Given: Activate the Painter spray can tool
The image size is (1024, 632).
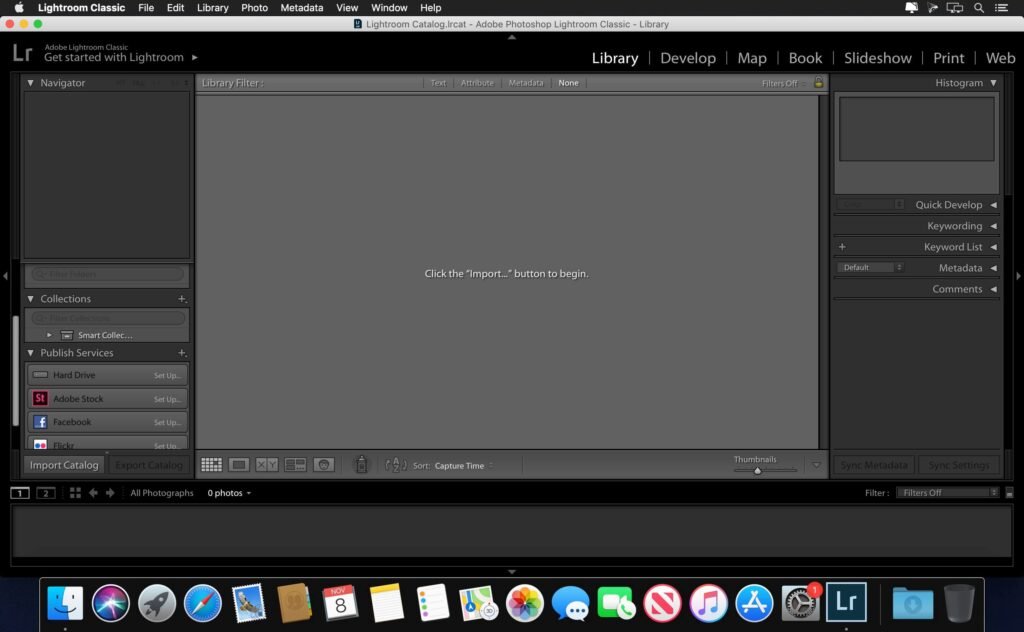Looking at the screenshot, I should pyautogui.click(x=361, y=464).
